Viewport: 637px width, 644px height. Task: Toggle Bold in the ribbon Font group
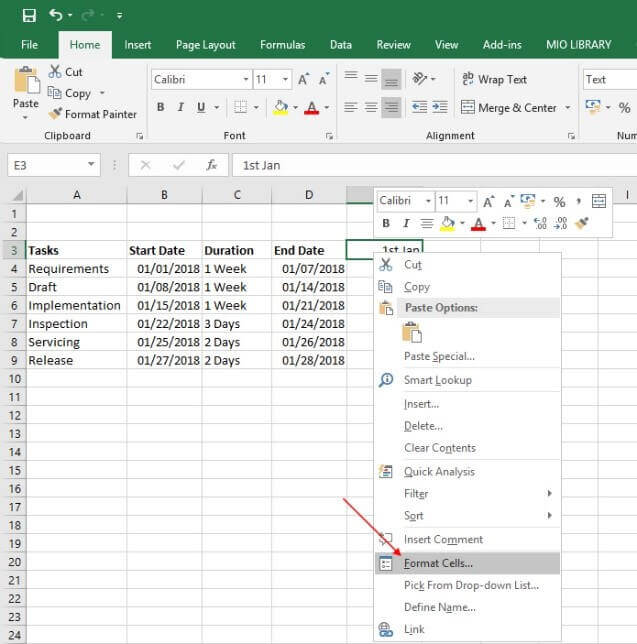point(160,108)
